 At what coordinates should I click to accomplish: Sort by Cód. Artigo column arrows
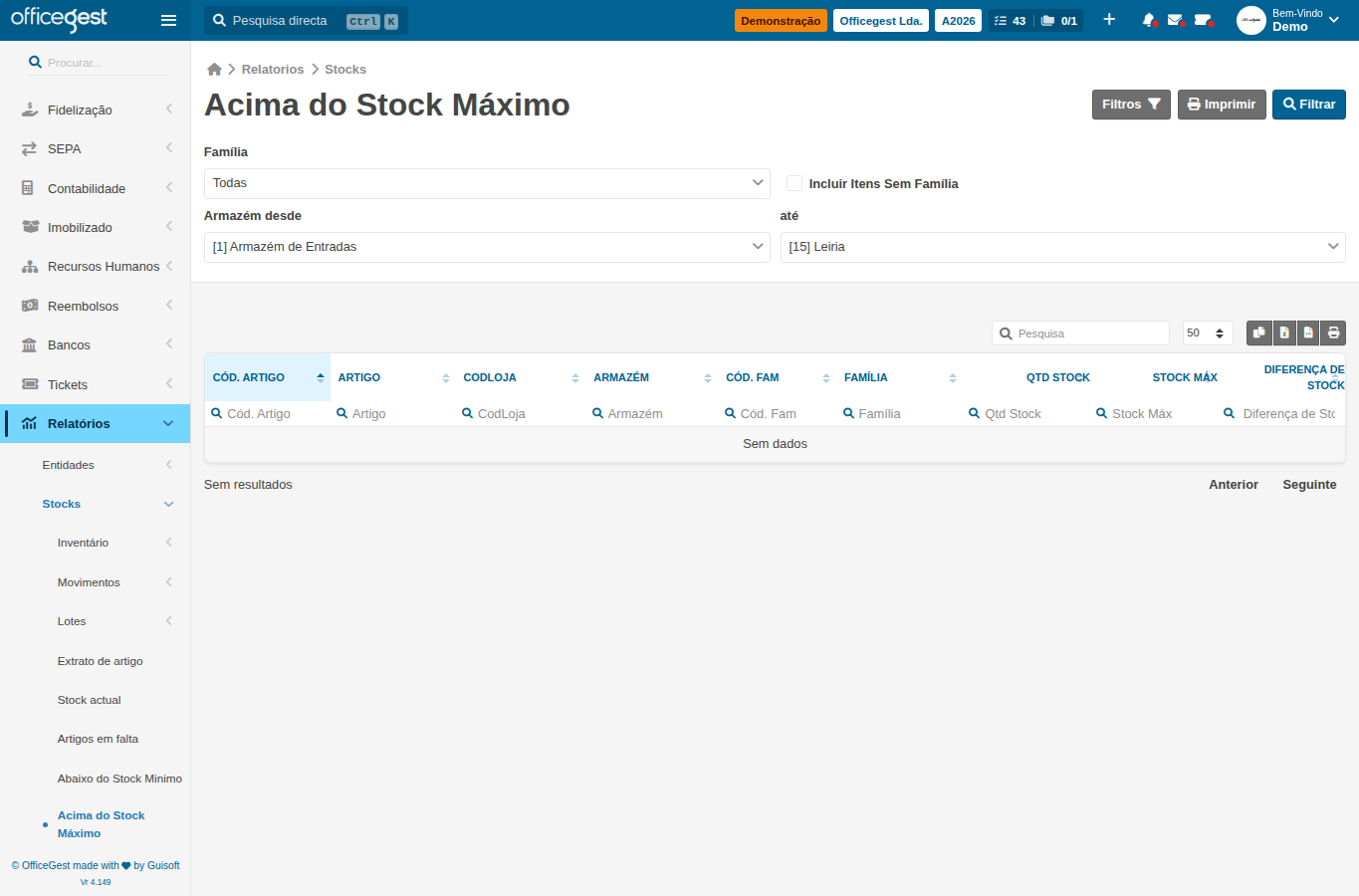(321, 377)
